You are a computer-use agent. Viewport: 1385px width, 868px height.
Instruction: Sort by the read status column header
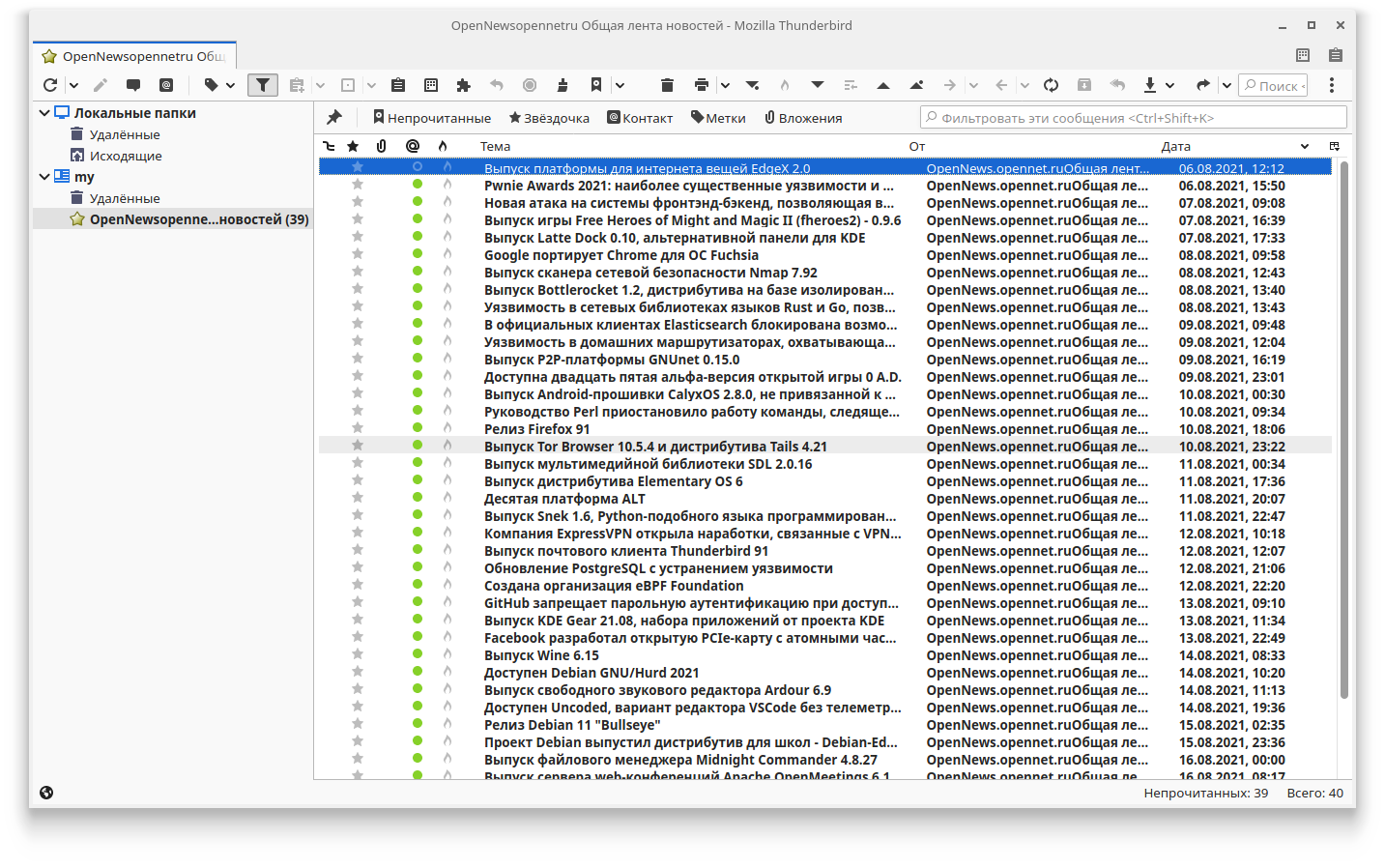pyautogui.click(x=413, y=146)
